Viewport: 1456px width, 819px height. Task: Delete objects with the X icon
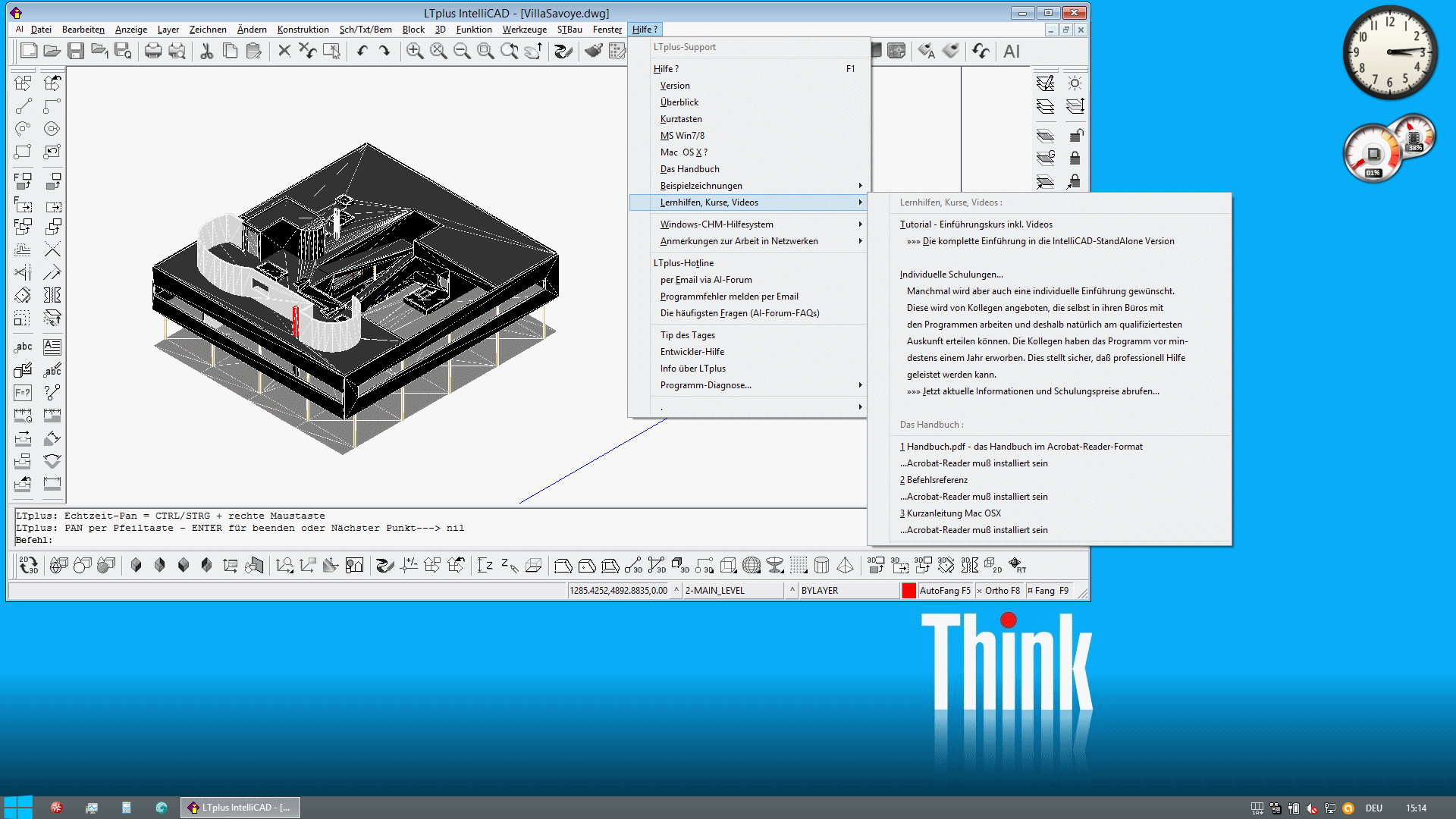point(284,51)
